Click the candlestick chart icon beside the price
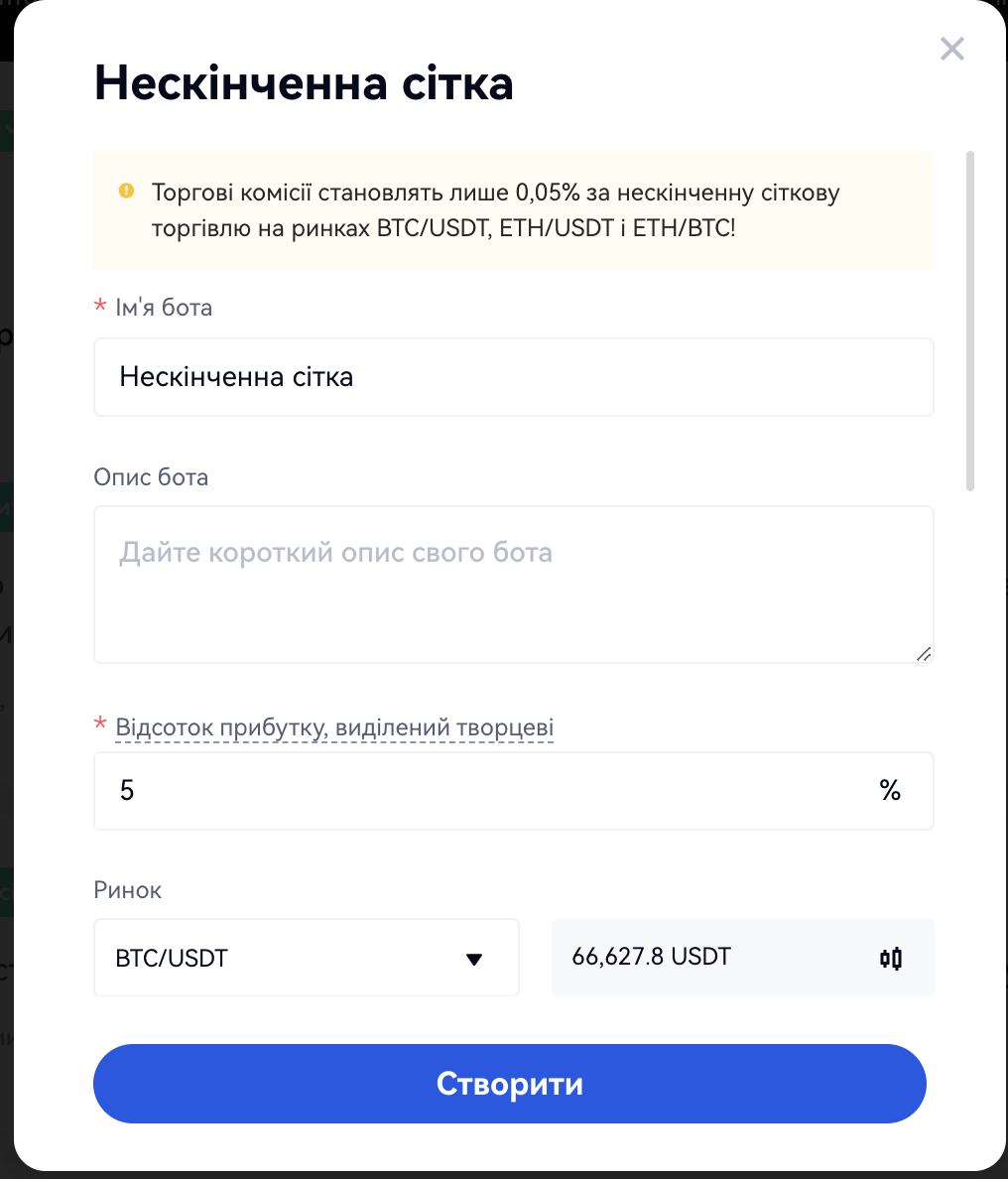 (x=891, y=958)
